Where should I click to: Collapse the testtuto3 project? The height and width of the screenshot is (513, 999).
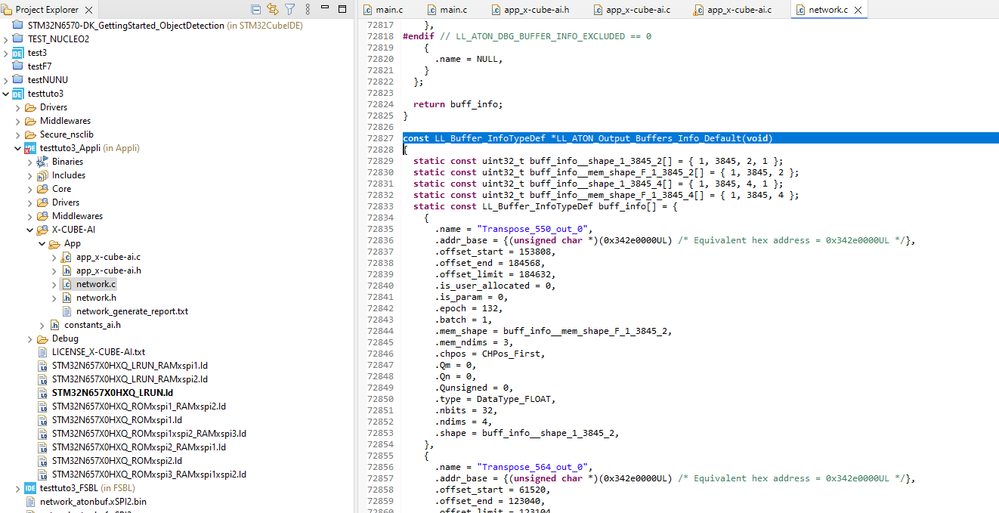click(6, 94)
